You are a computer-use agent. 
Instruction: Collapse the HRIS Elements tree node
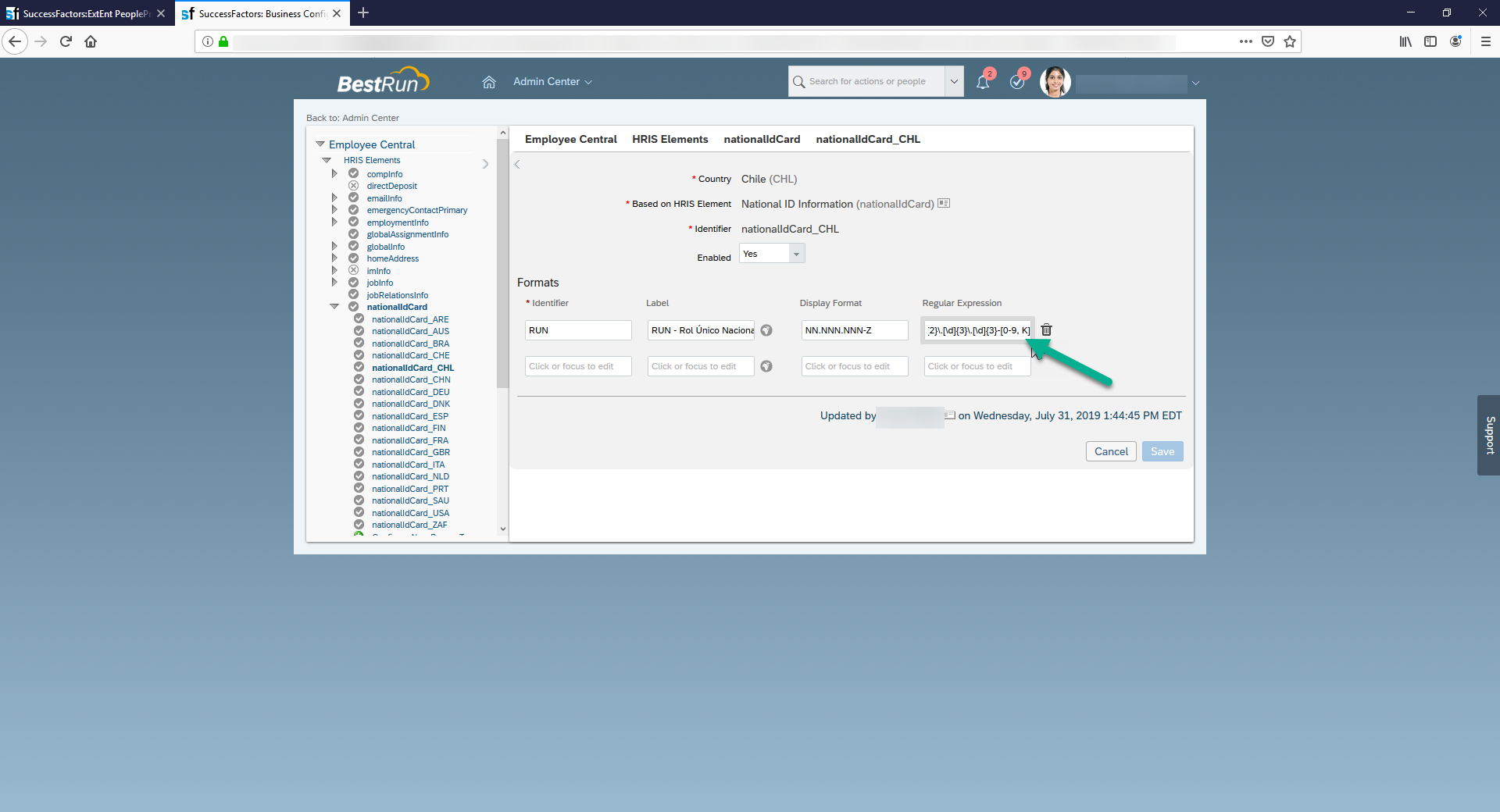(x=327, y=160)
